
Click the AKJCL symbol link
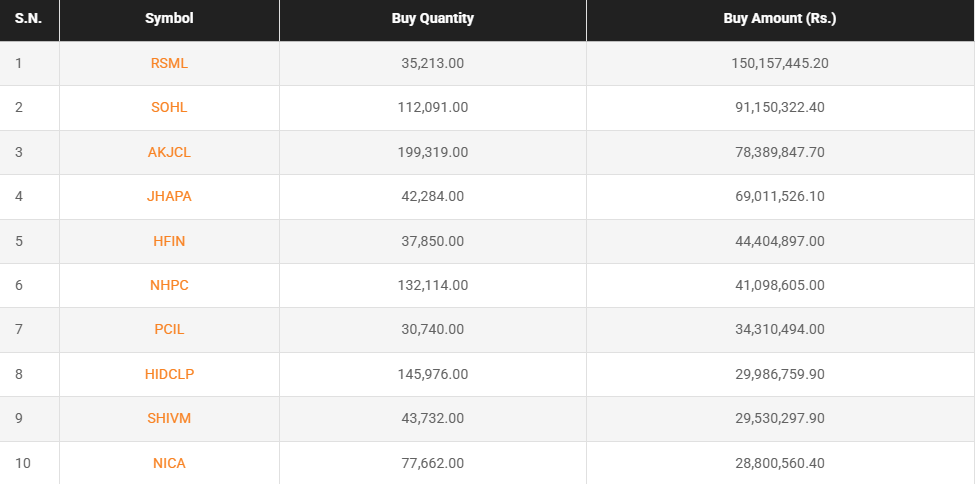169,152
